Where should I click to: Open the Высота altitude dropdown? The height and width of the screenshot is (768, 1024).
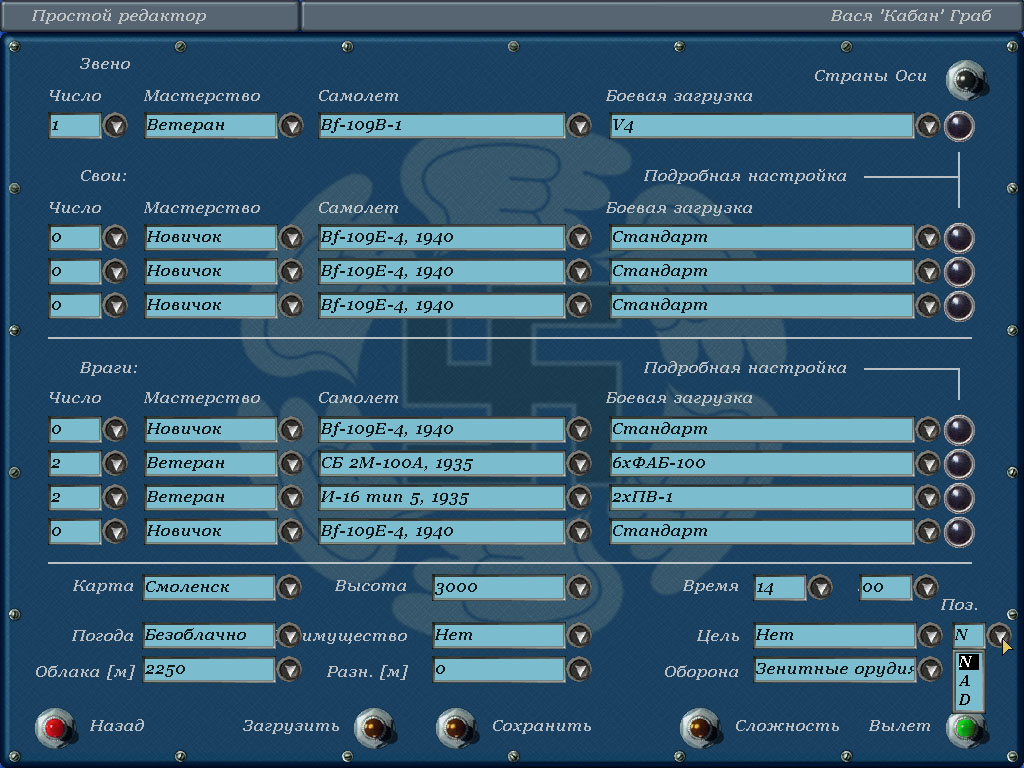579,588
